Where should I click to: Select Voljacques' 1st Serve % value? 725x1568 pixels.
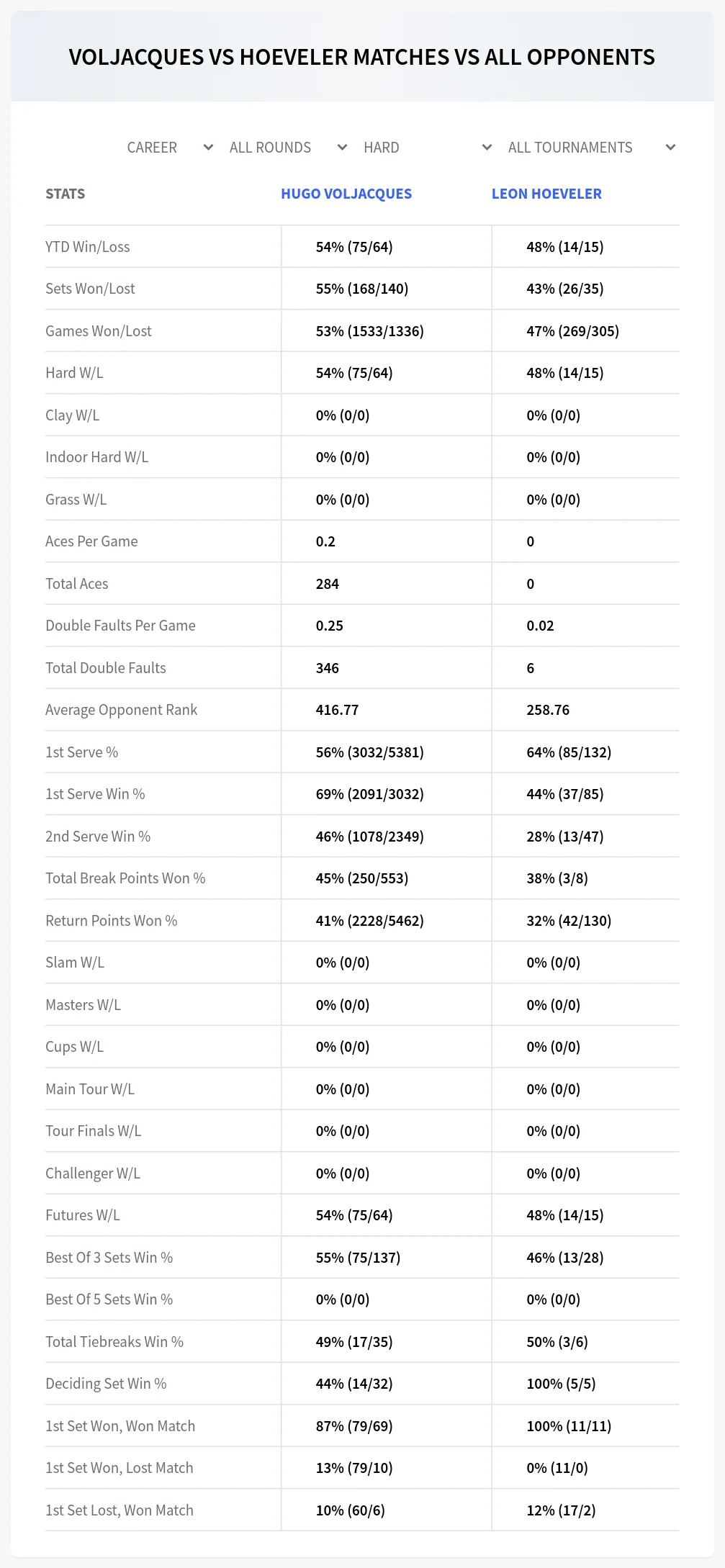point(369,752)
